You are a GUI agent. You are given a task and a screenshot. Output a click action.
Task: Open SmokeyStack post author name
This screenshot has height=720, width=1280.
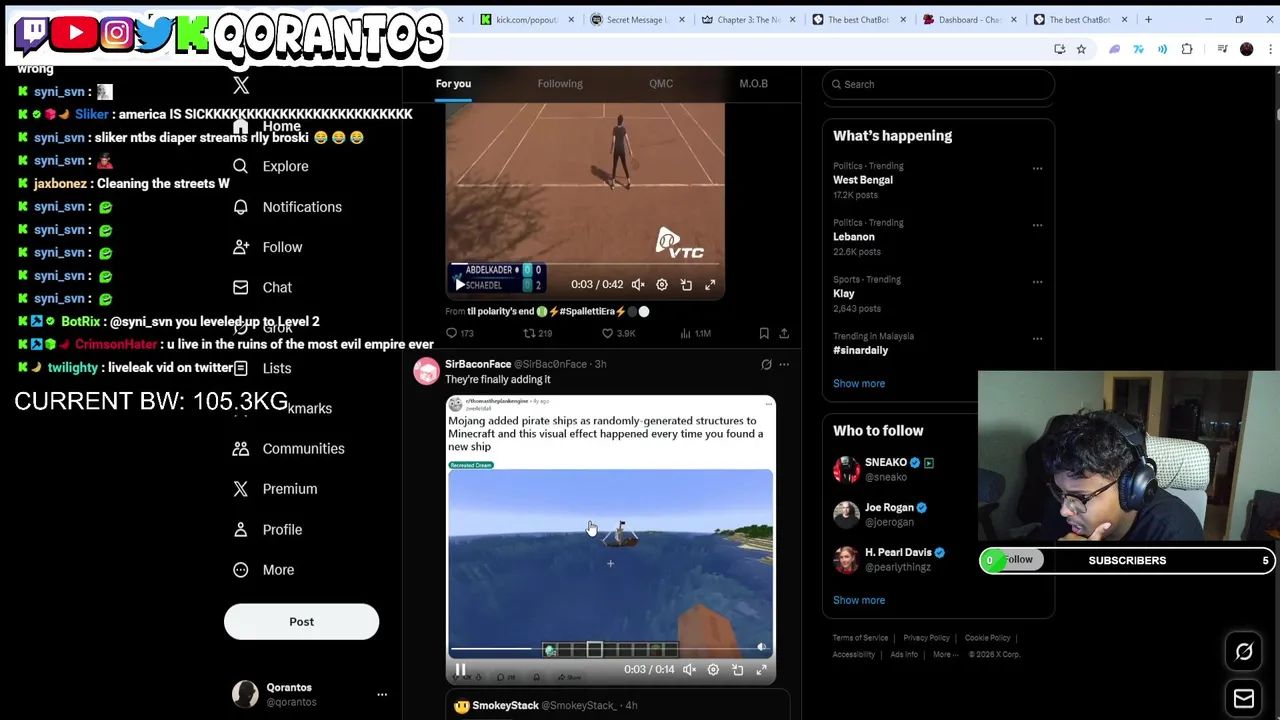point(505,706)
